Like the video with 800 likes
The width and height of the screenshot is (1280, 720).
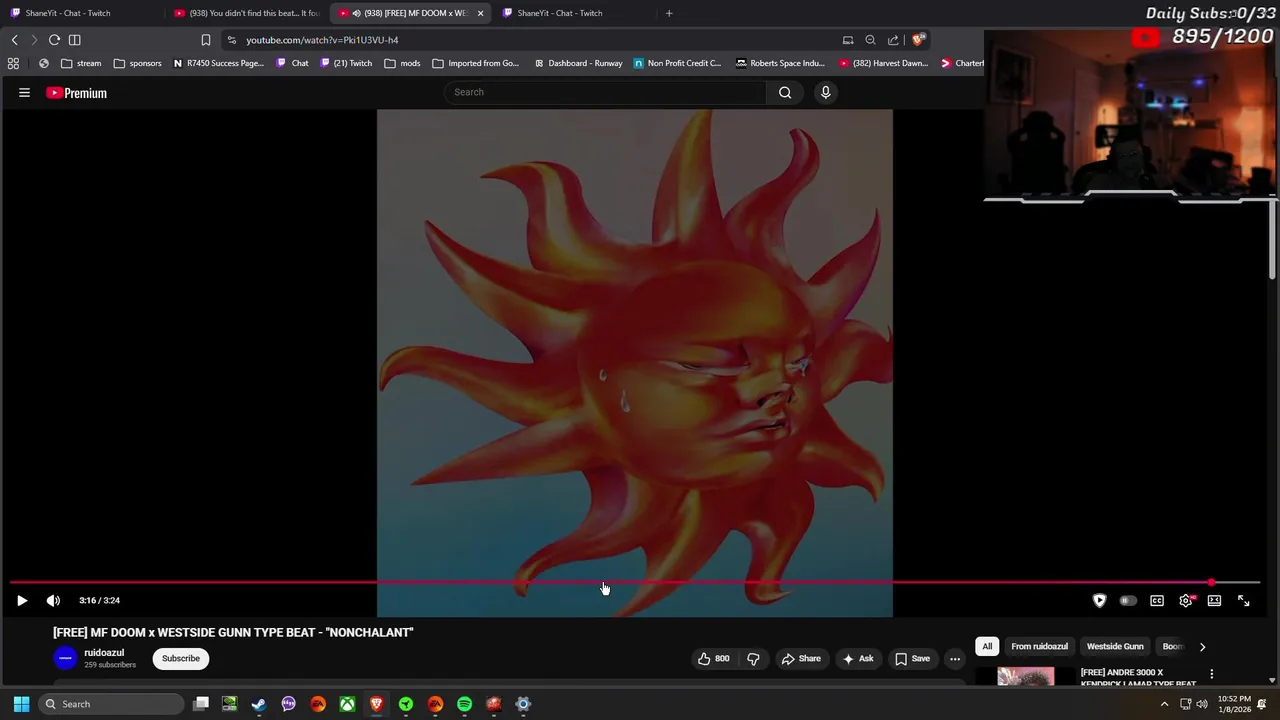(x=714, y=658)
